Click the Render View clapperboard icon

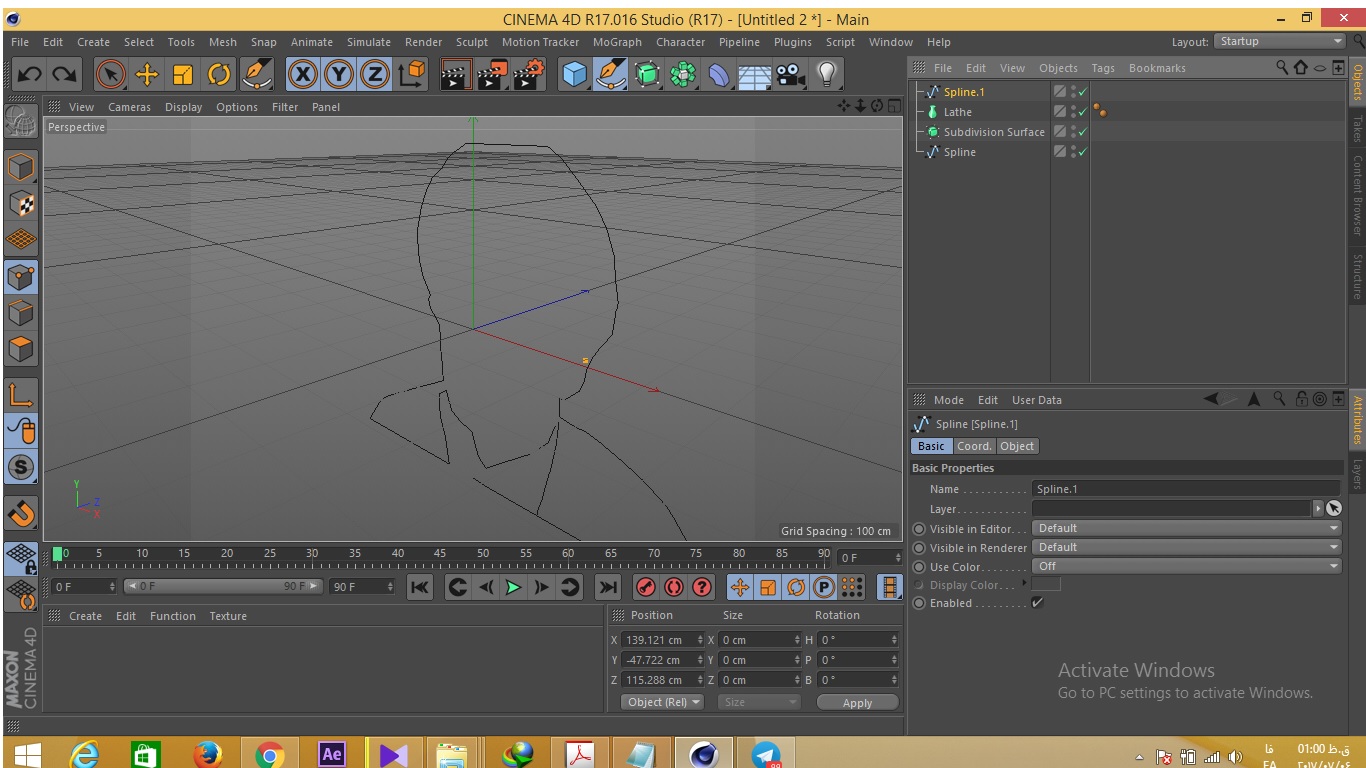pos(456,74)
